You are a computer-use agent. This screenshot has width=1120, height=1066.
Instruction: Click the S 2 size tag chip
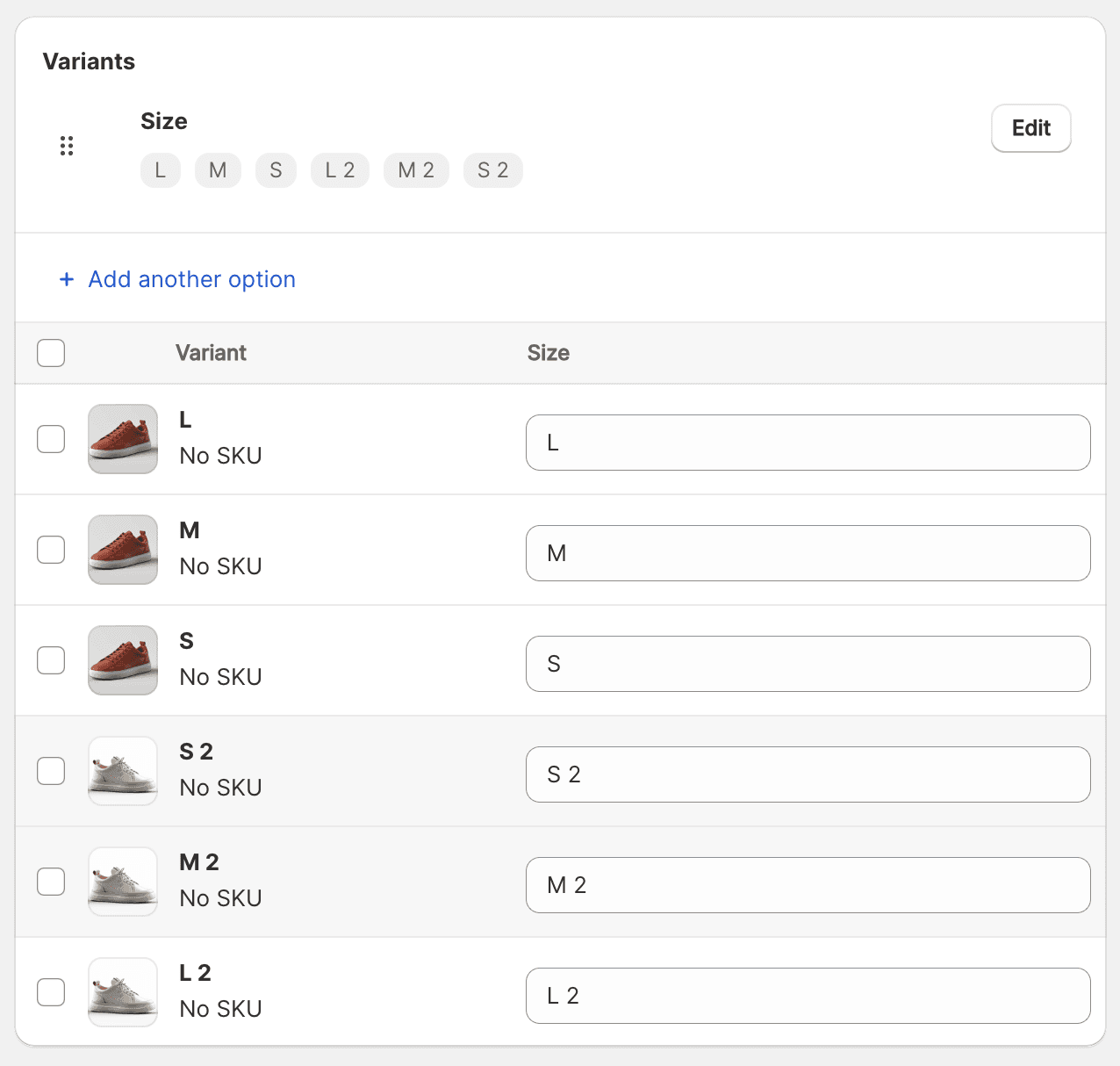click(x=492, y=170)
